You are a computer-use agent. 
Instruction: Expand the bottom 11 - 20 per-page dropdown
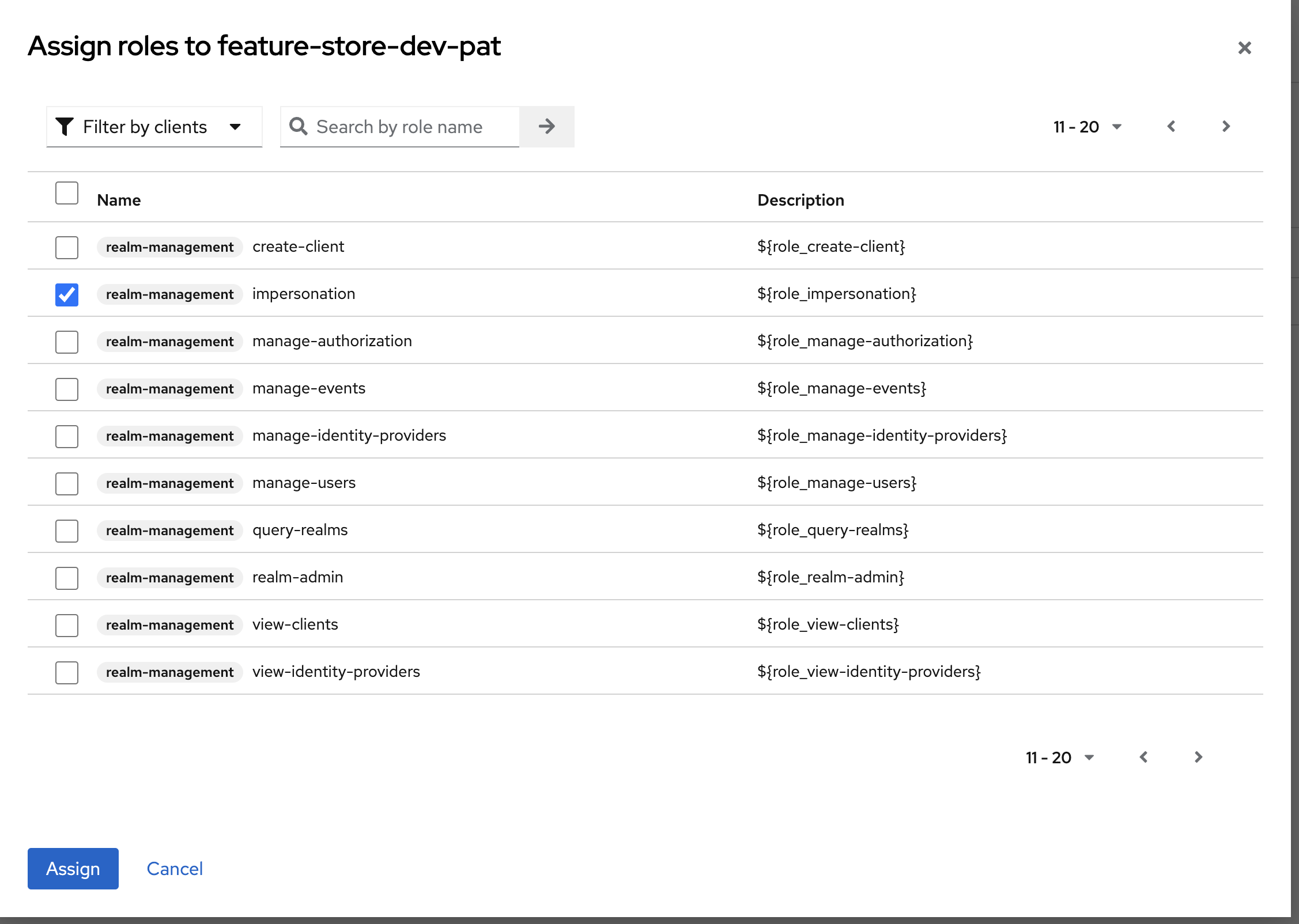click(x=1059, y=758)
